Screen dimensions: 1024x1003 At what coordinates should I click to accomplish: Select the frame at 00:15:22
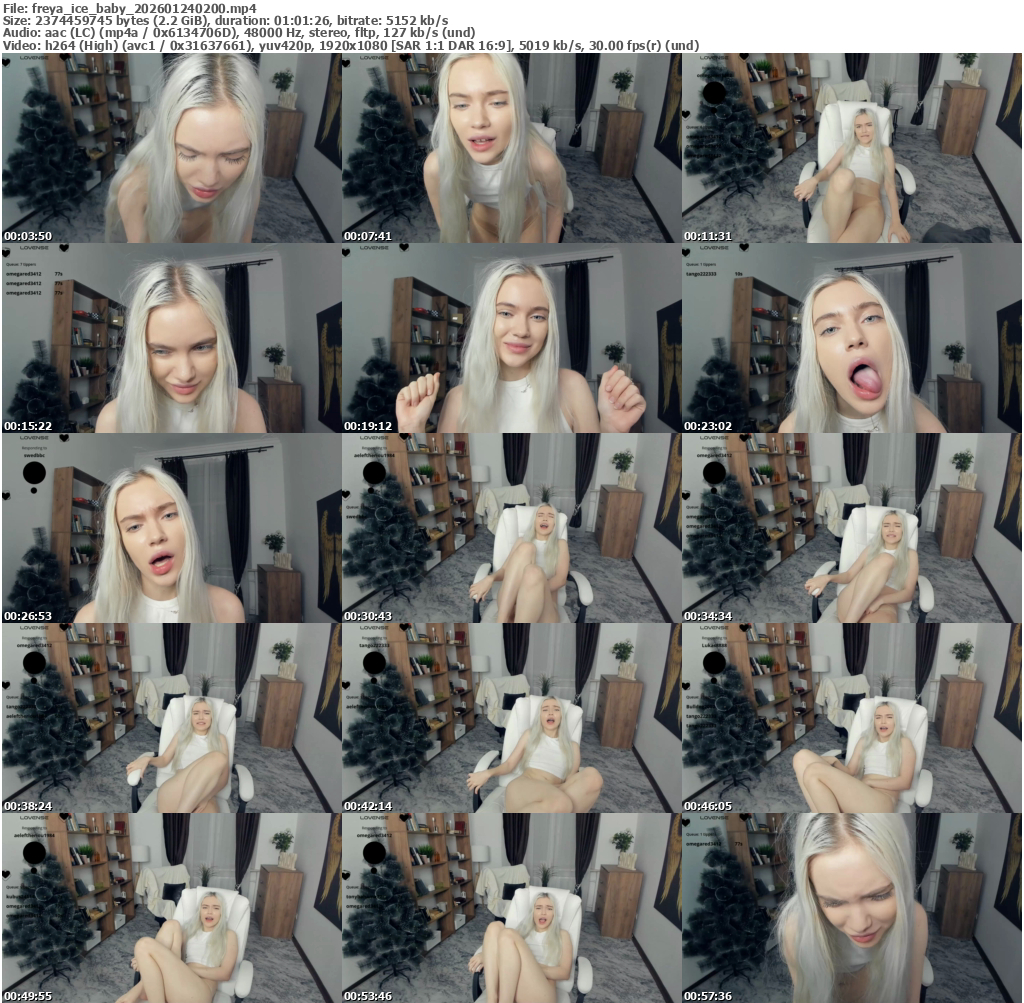click(x=171, y=338)
